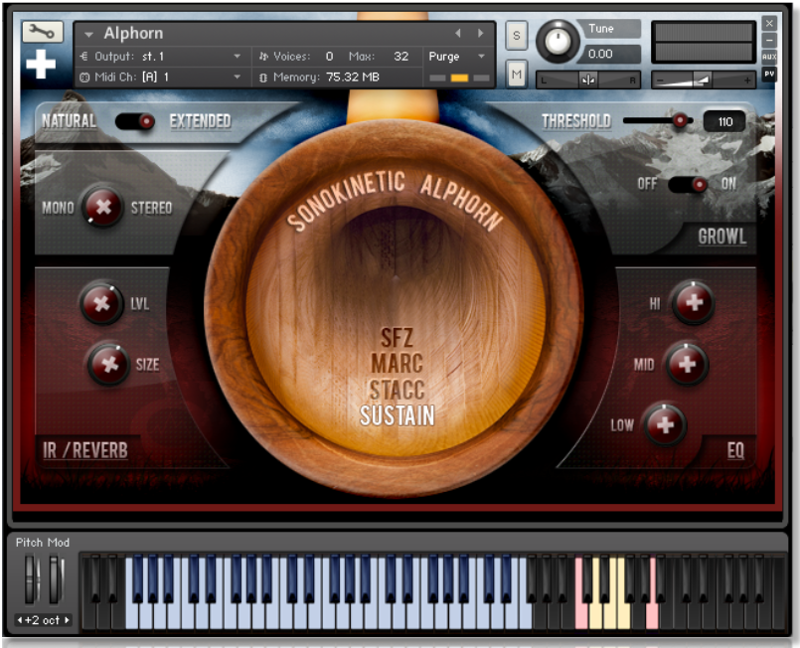The height and width of the screenshot is (648, 800).
Task: Click the pan L/R slider
Action: point(588,80)
